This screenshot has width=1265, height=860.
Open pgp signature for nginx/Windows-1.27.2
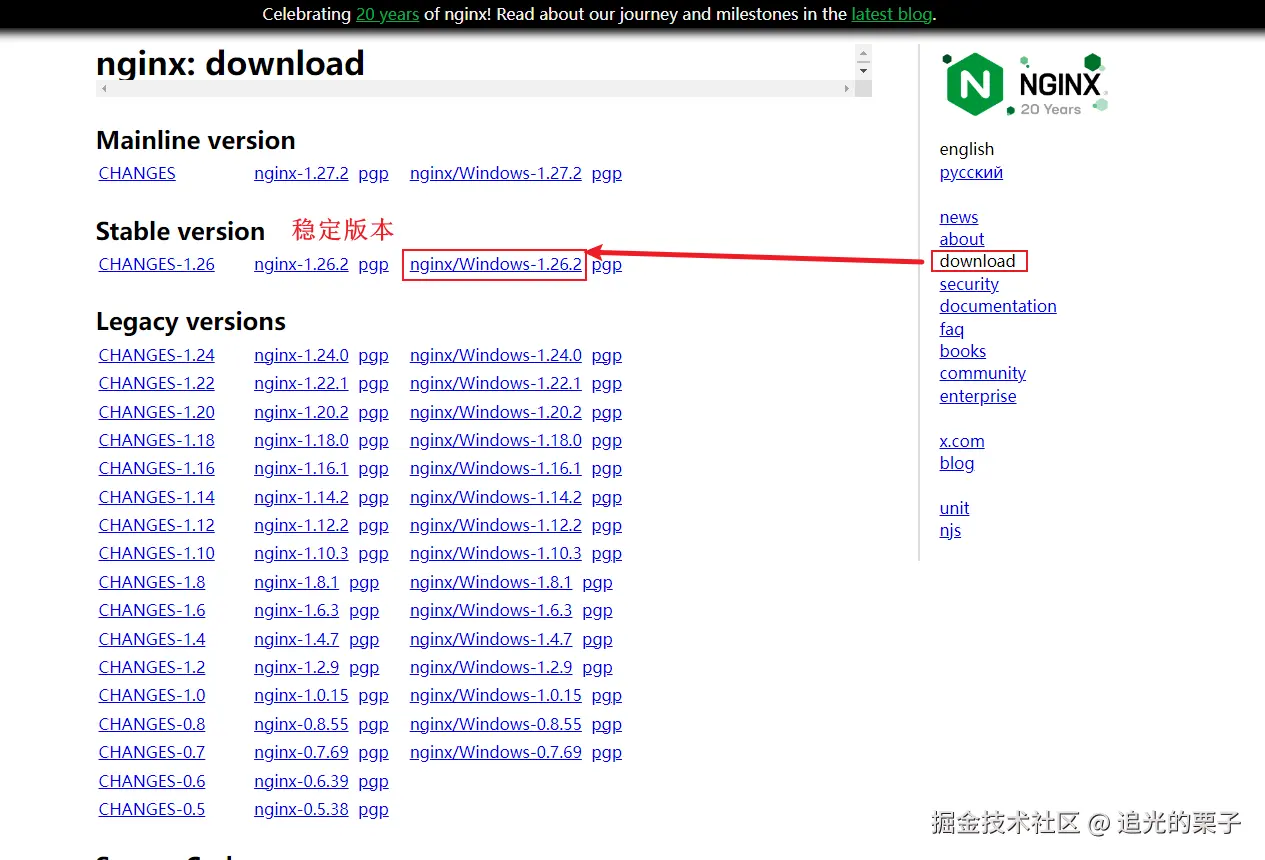click(x=606, y=173)
